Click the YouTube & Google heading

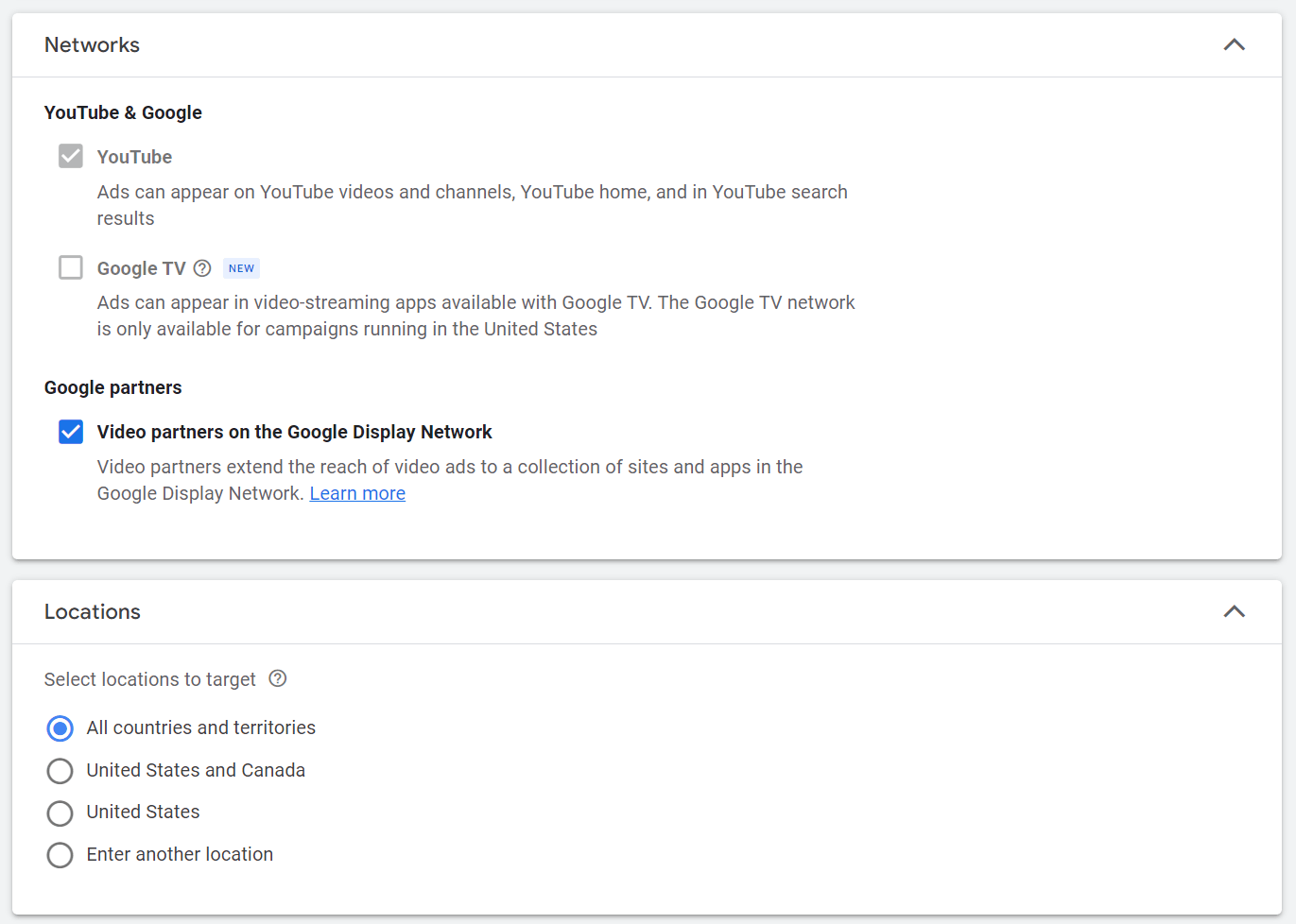pos(123,112)
